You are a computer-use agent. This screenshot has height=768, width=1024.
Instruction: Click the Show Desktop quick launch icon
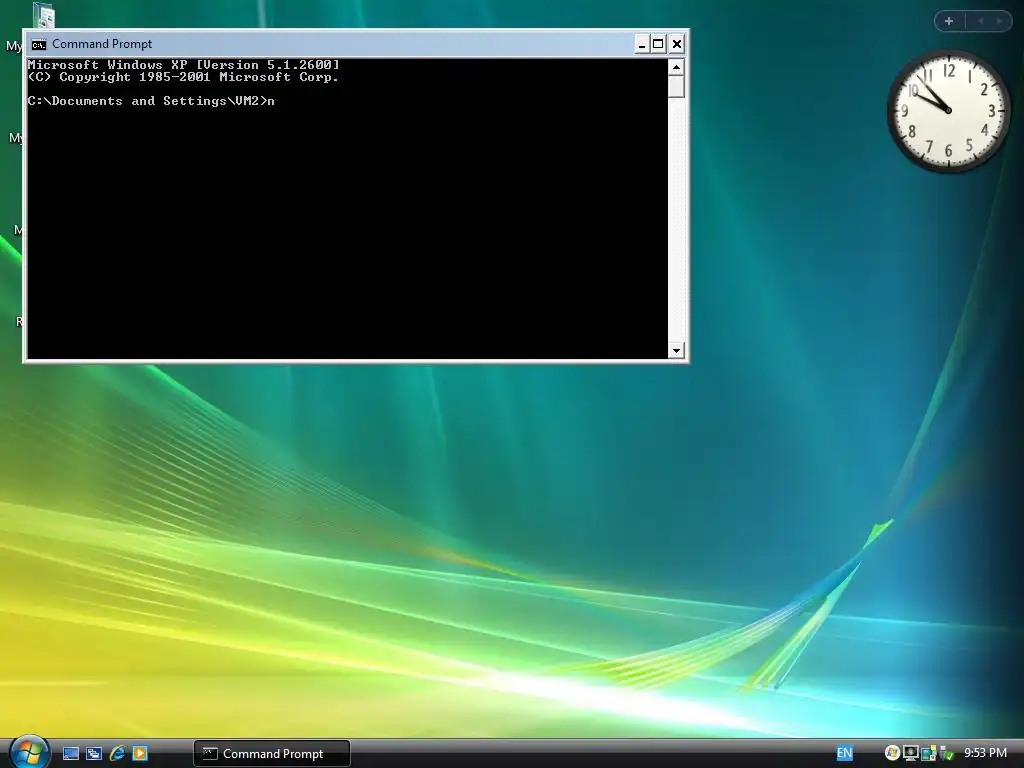tap(71, 754)
